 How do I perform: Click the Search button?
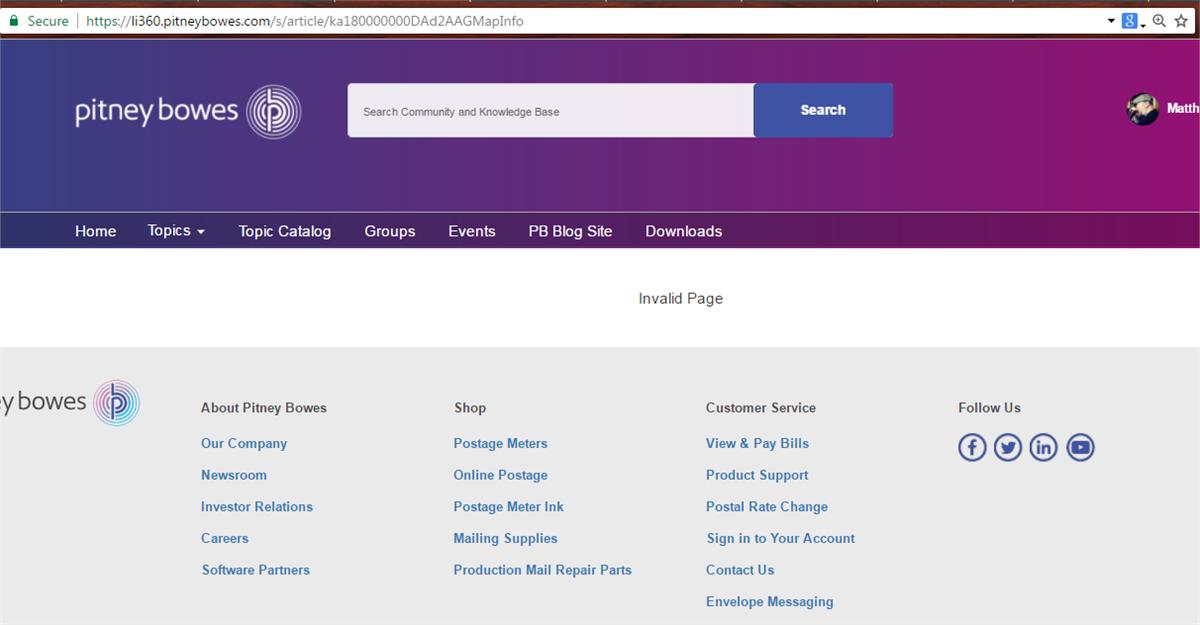(823, 110)
